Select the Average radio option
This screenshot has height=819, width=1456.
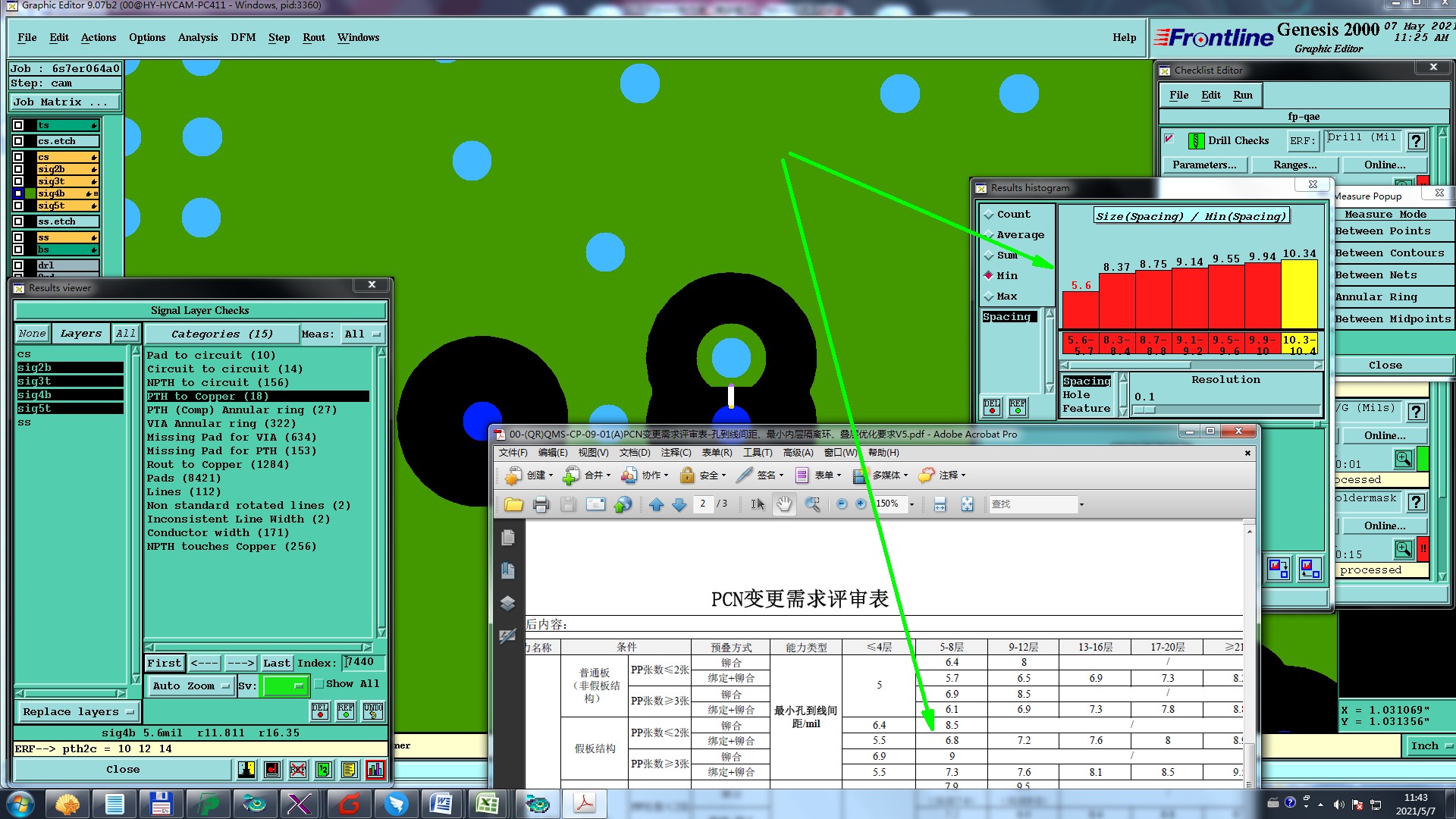(x=989, y=235)
